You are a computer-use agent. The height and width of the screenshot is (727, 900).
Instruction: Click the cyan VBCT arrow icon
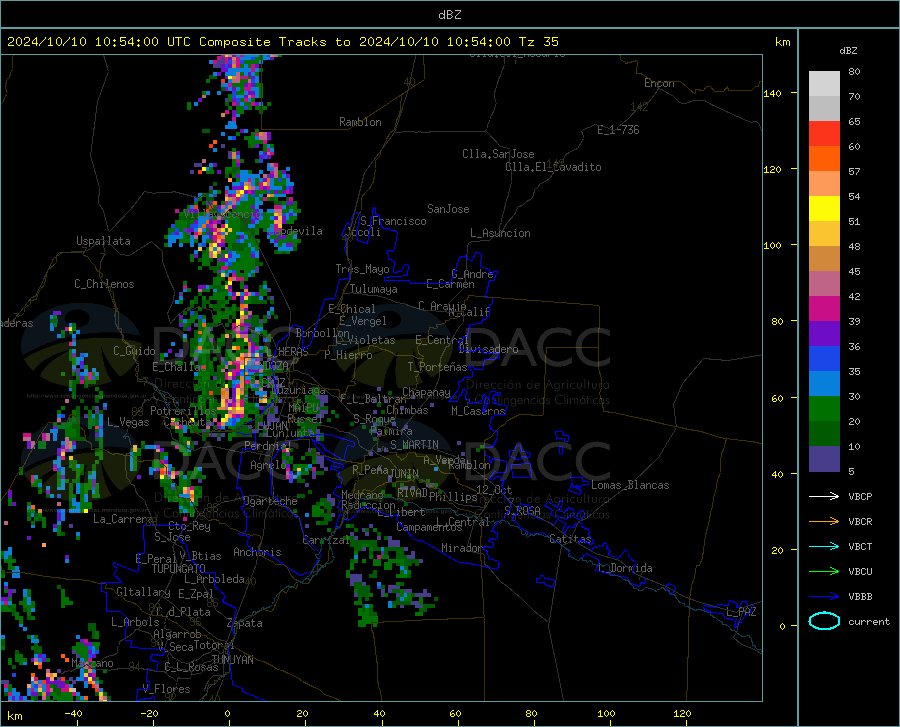[x=824, y=546]
